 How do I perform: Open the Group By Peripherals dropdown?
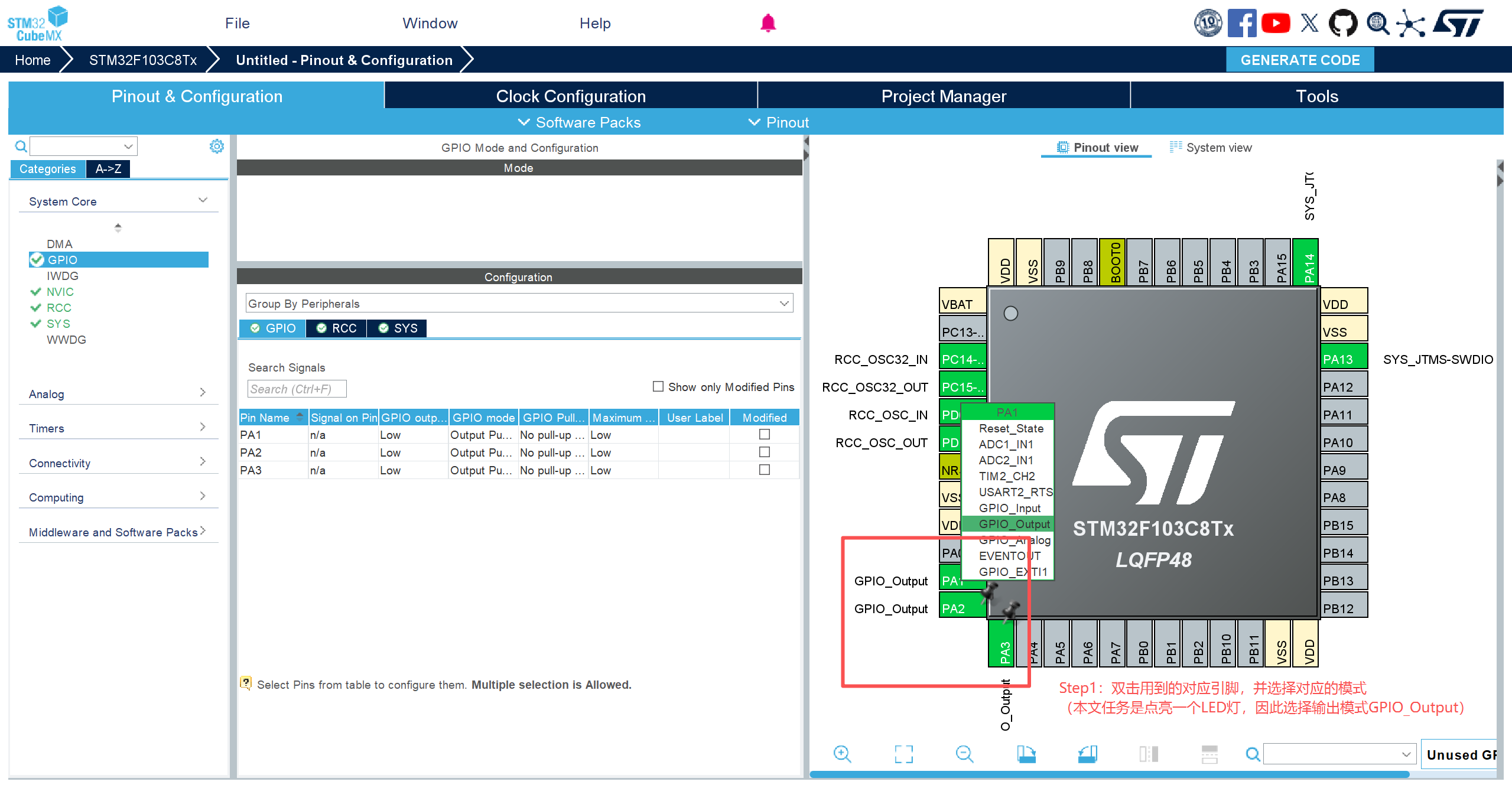tap(519, 303)
